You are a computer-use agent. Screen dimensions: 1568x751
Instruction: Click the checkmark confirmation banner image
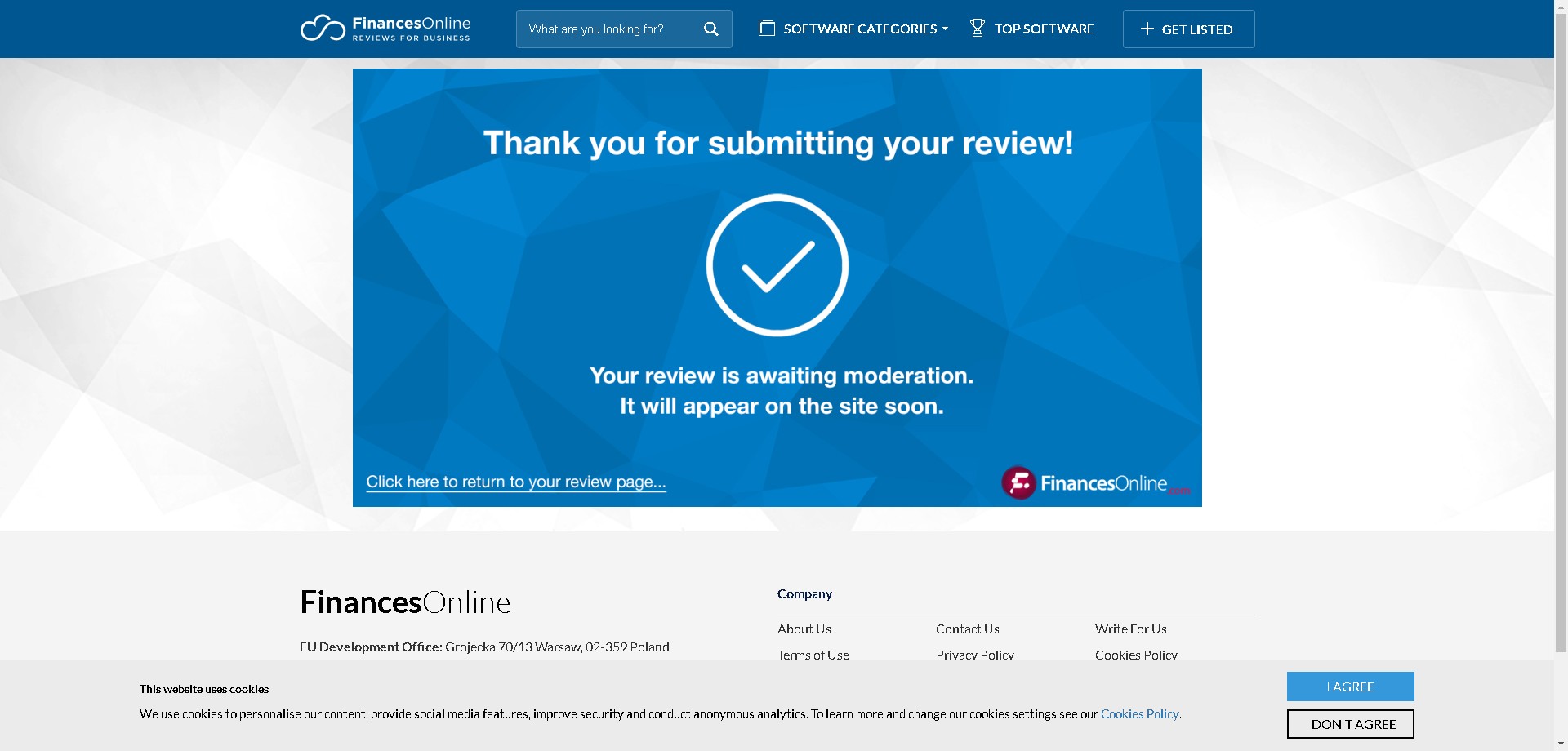[x=777, y=287]
